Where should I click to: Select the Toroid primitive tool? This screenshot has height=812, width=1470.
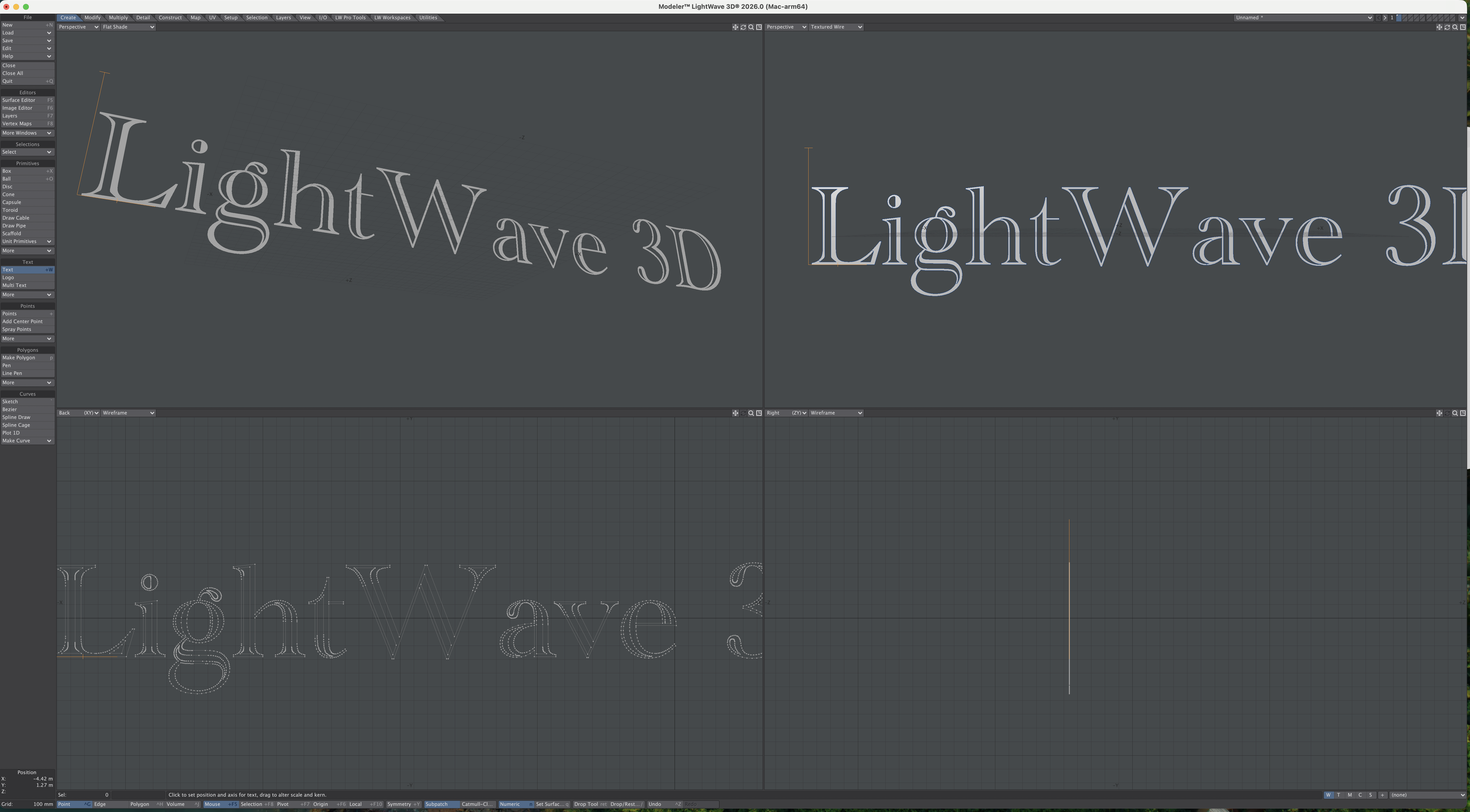[27, 210]
